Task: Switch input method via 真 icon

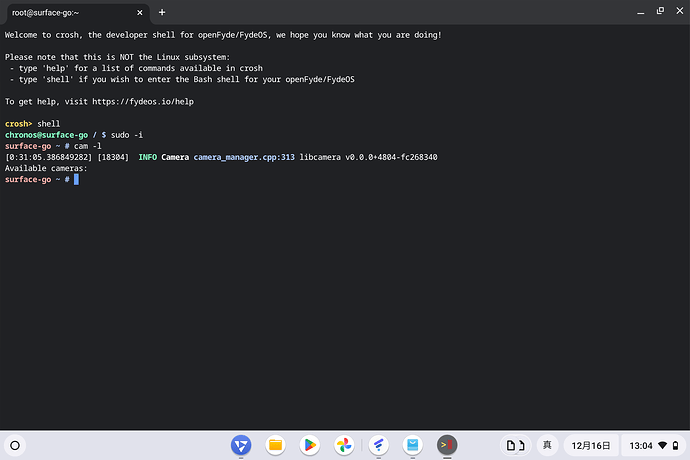Action: click(547, 445)
